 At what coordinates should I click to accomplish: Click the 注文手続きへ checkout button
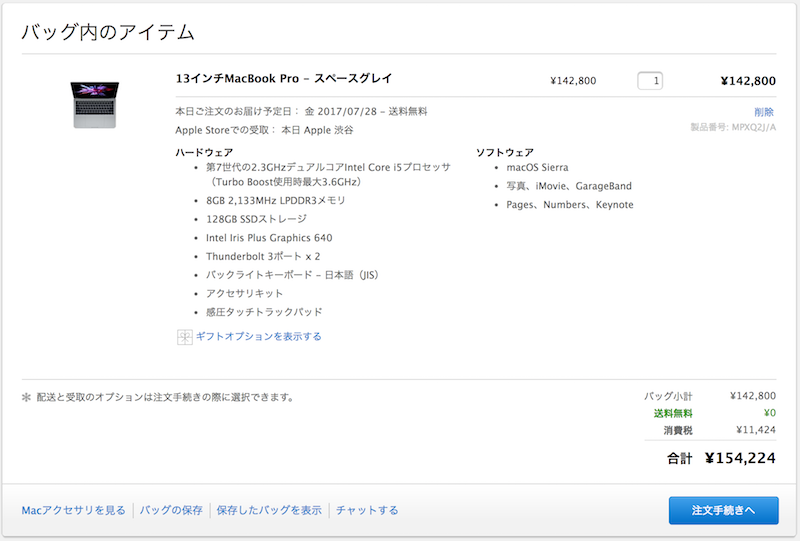pos(723,510)
